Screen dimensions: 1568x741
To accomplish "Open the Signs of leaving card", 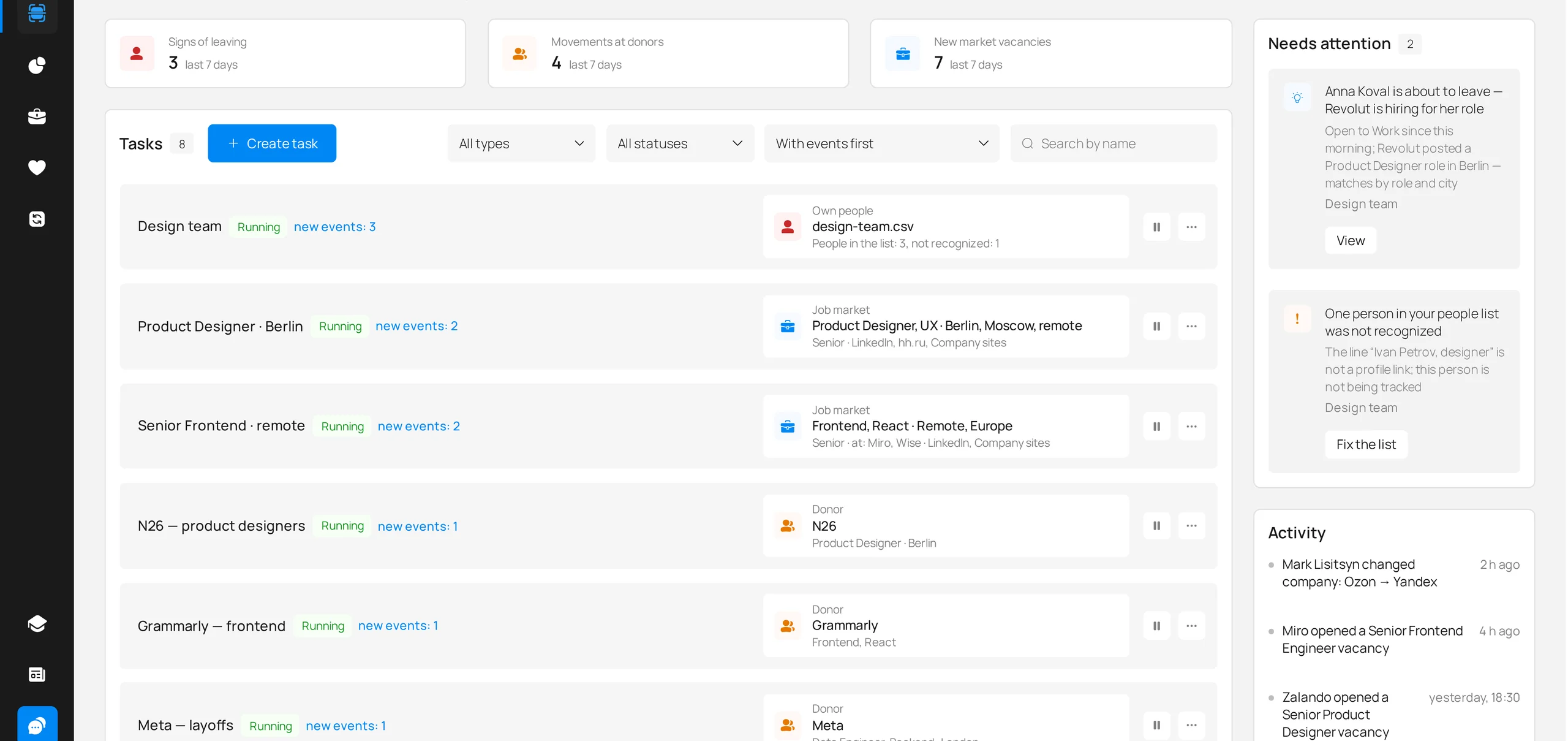I will [x=285, y=53].
